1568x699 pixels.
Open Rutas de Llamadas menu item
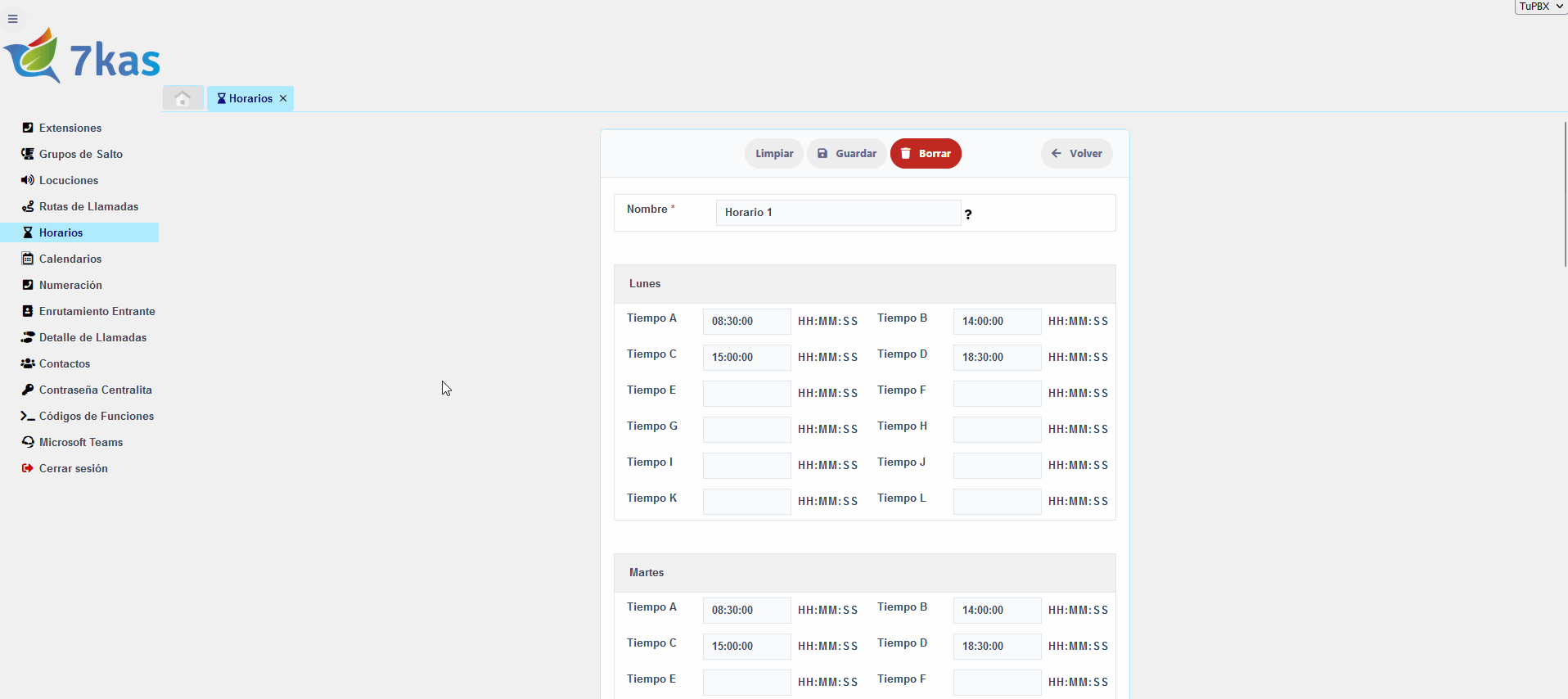(88, 206)
